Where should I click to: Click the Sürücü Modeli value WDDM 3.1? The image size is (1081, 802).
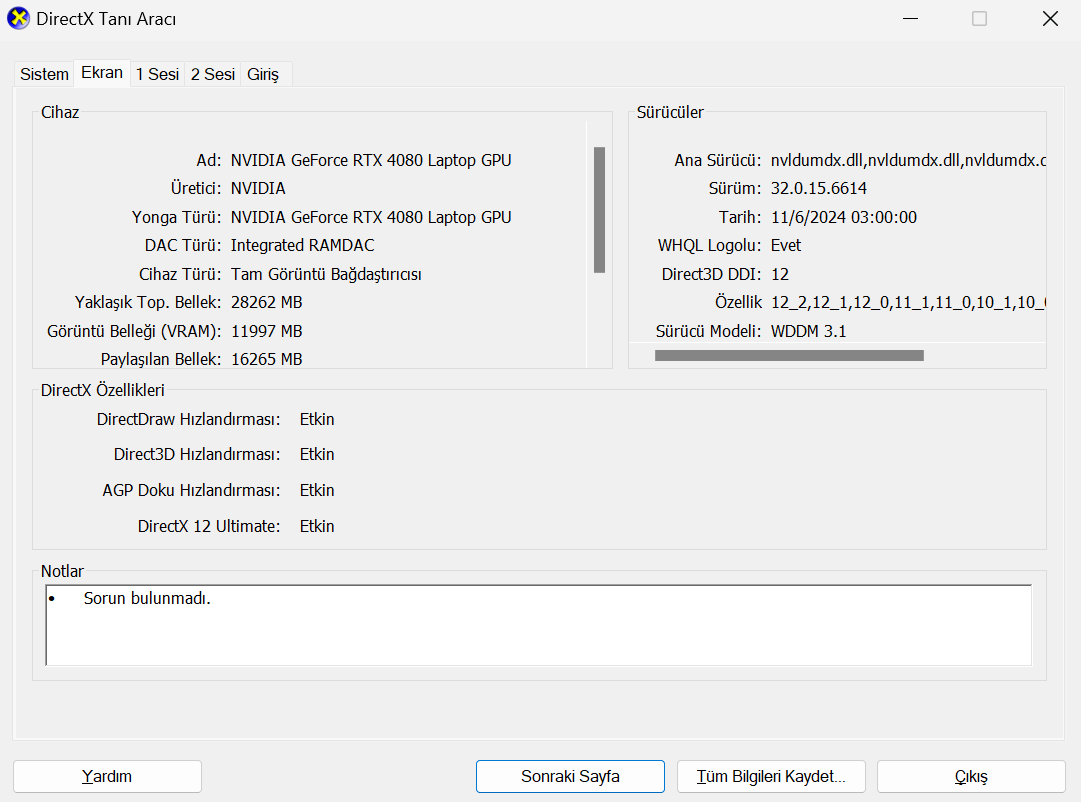[809, 332]
